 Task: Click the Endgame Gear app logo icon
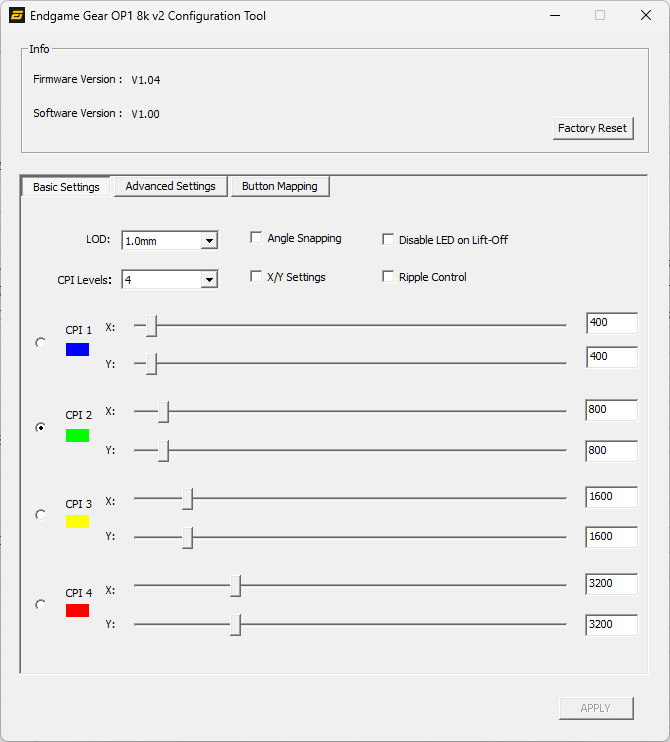point(17,16)
